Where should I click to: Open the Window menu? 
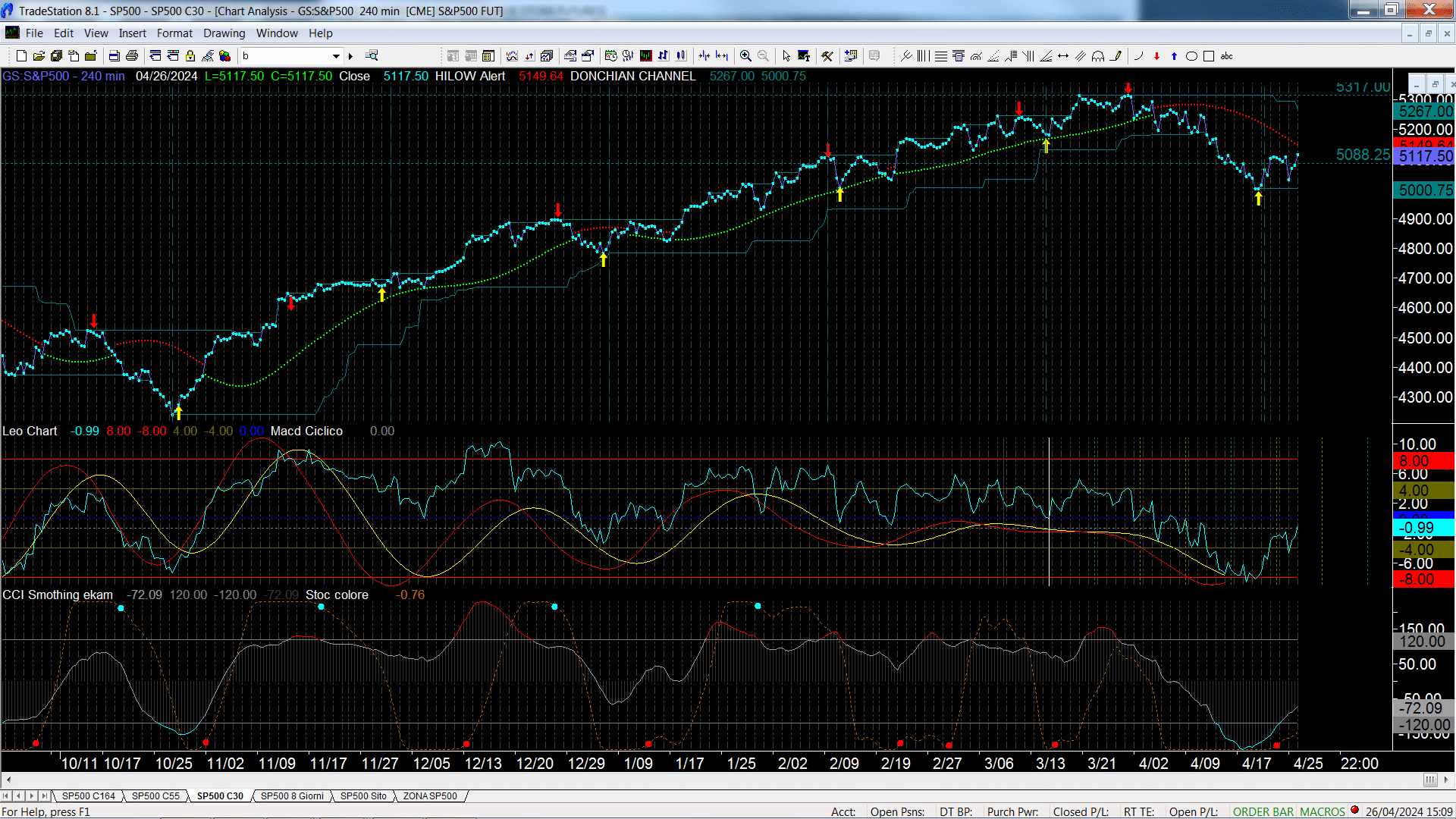point(277,33)
